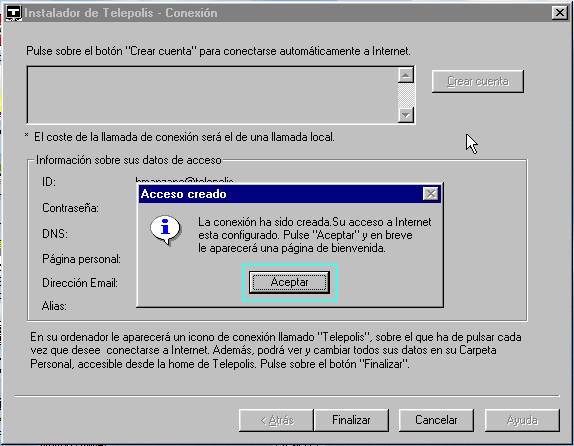Click the Página personal label
574x446 pixels.
point(81,259)
